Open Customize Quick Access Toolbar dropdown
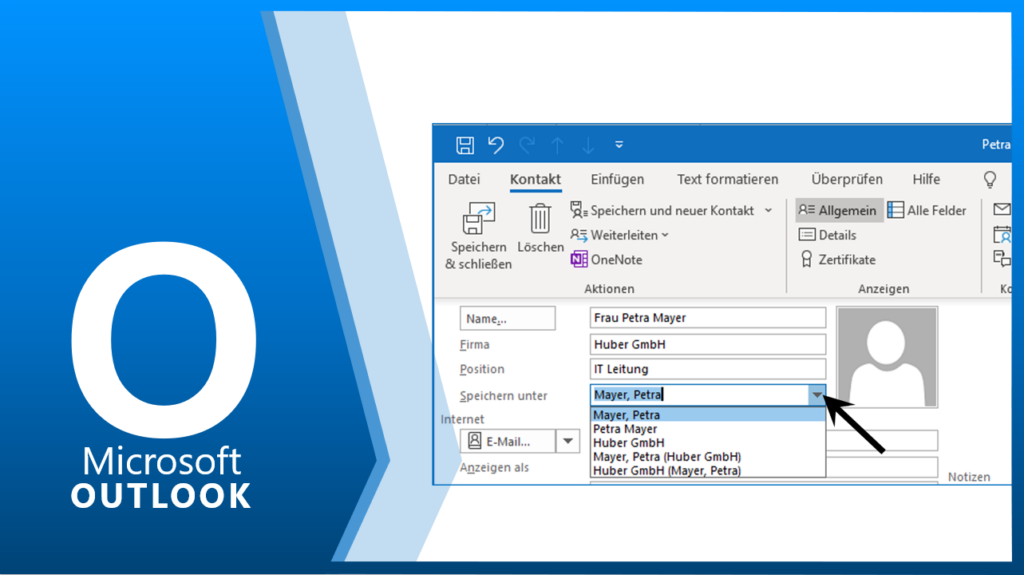Image resolution: width=1024 pixels, height=575 pixels. point(619,145)
